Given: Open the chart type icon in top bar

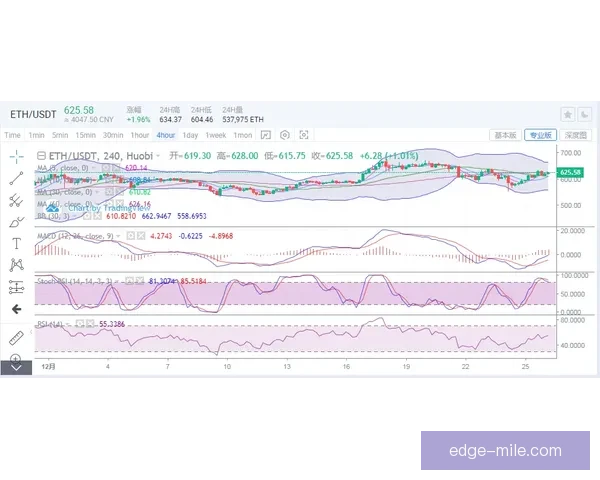Looking at the screenshot, I should coord(266,135).
